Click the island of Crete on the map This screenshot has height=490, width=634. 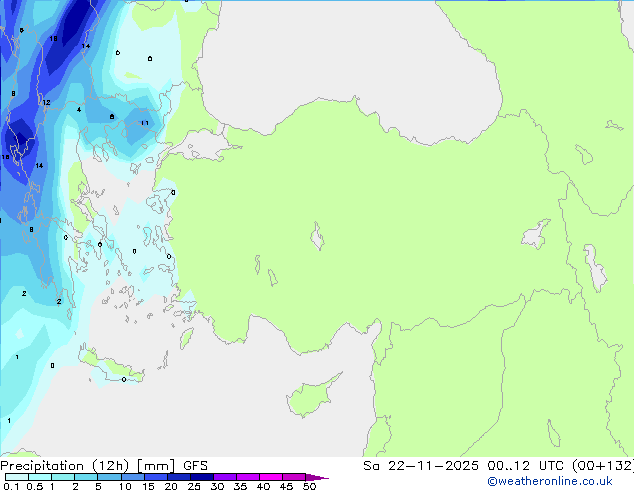point(111,366)
